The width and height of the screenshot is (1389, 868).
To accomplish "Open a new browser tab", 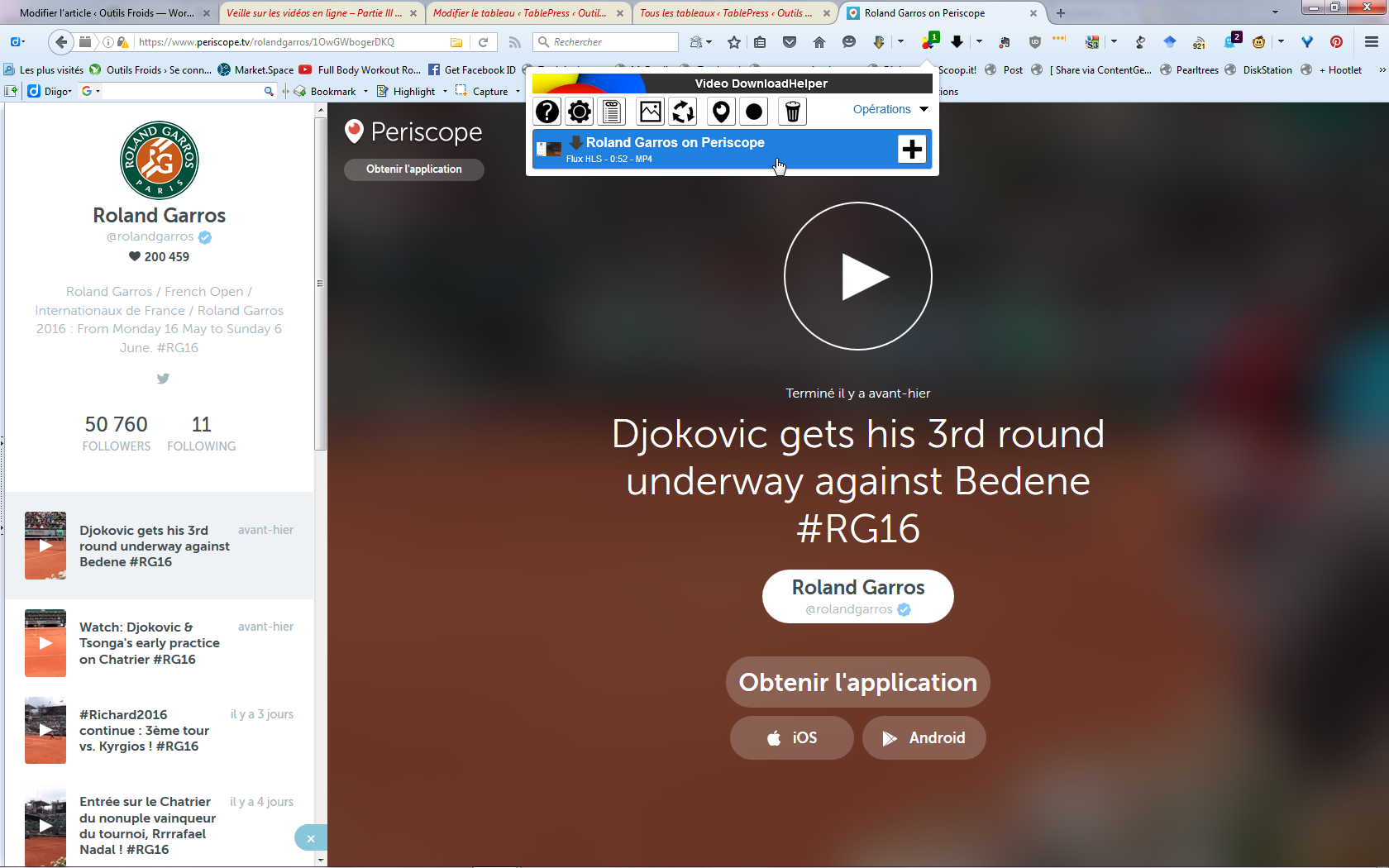I will tap(1061, 13).
